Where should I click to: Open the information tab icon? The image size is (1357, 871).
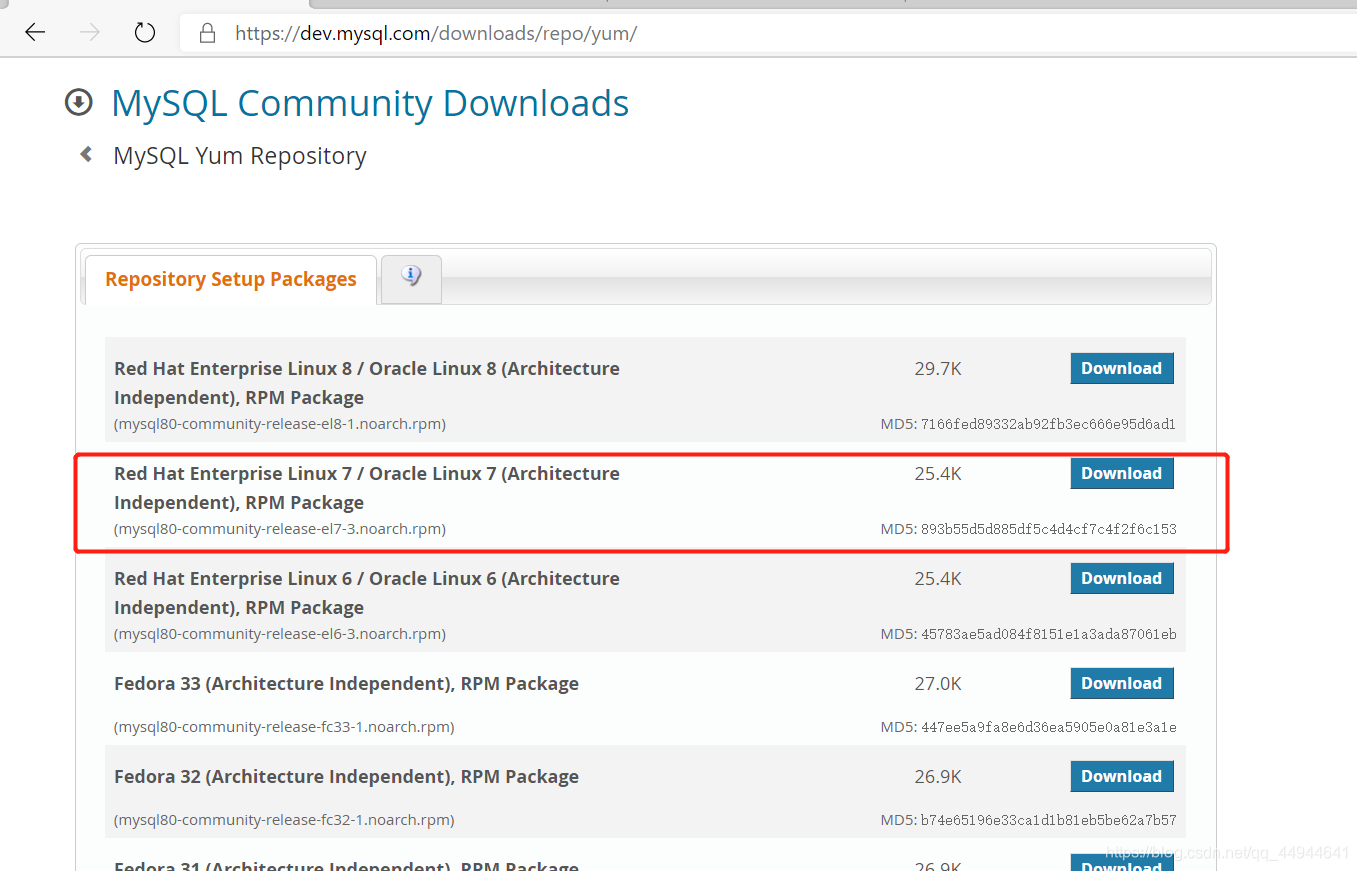(411, 277)
